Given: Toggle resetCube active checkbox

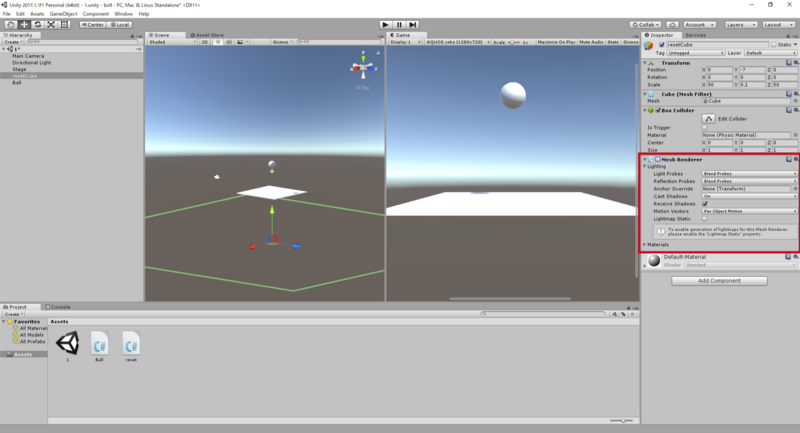Looking at the screenshot, I should (x=662, y=45).
